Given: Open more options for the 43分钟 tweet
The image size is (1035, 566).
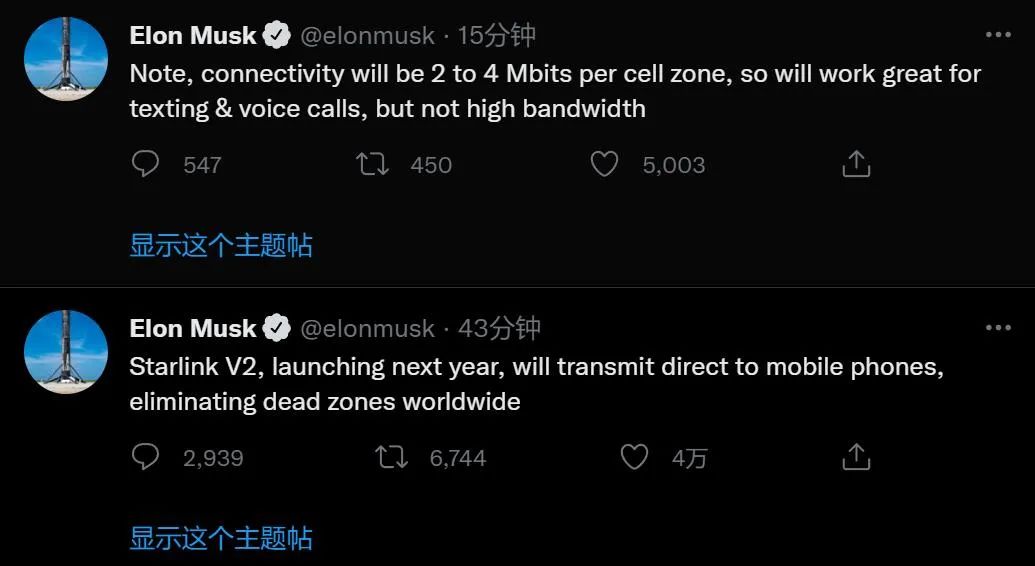Looking at the screenshot, I should pos(998,328).
